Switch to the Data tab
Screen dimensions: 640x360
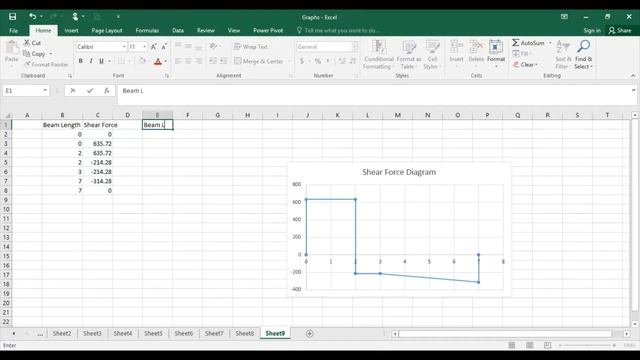(x=178, y=31)
